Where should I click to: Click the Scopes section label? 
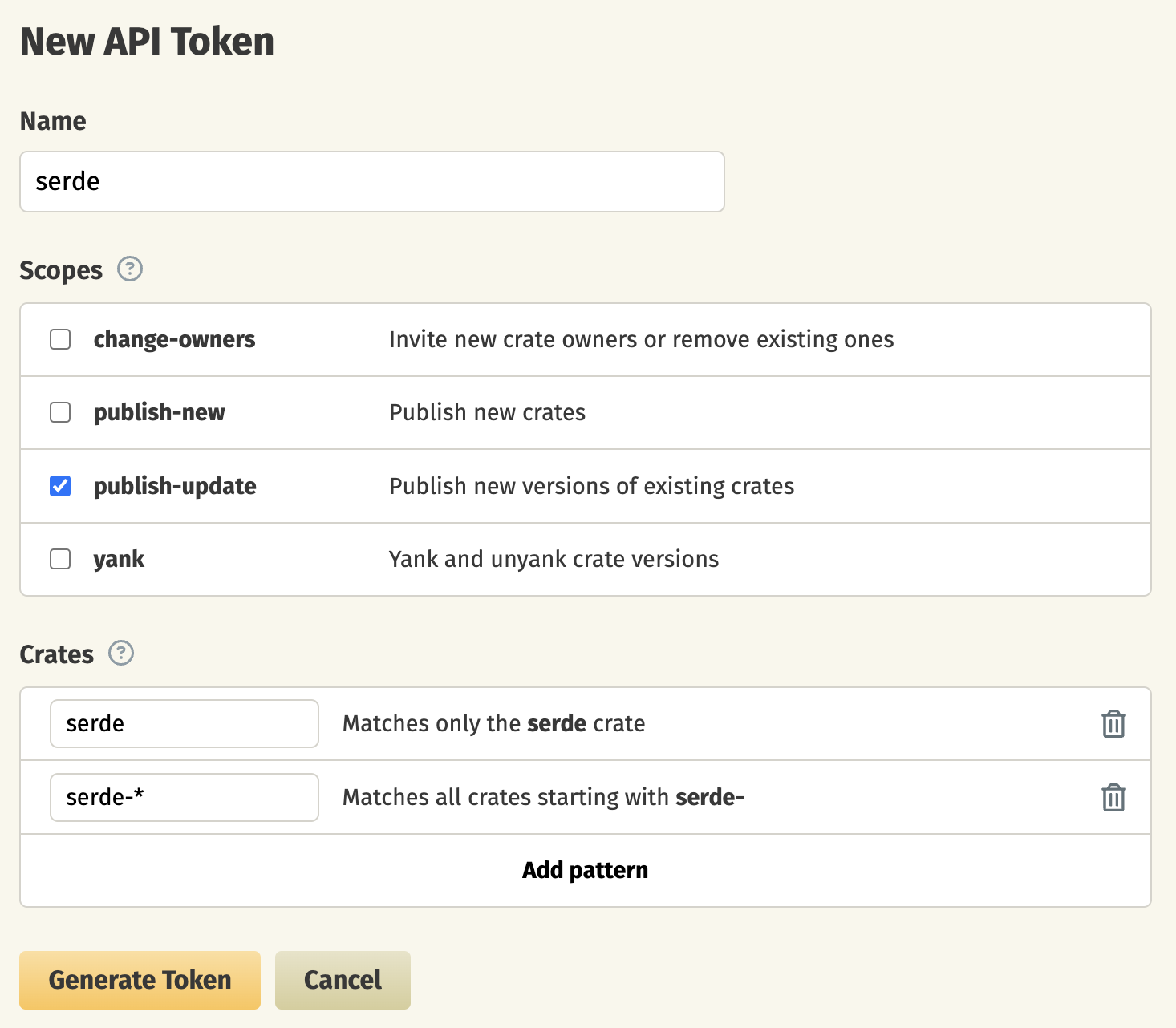[61, 270]
